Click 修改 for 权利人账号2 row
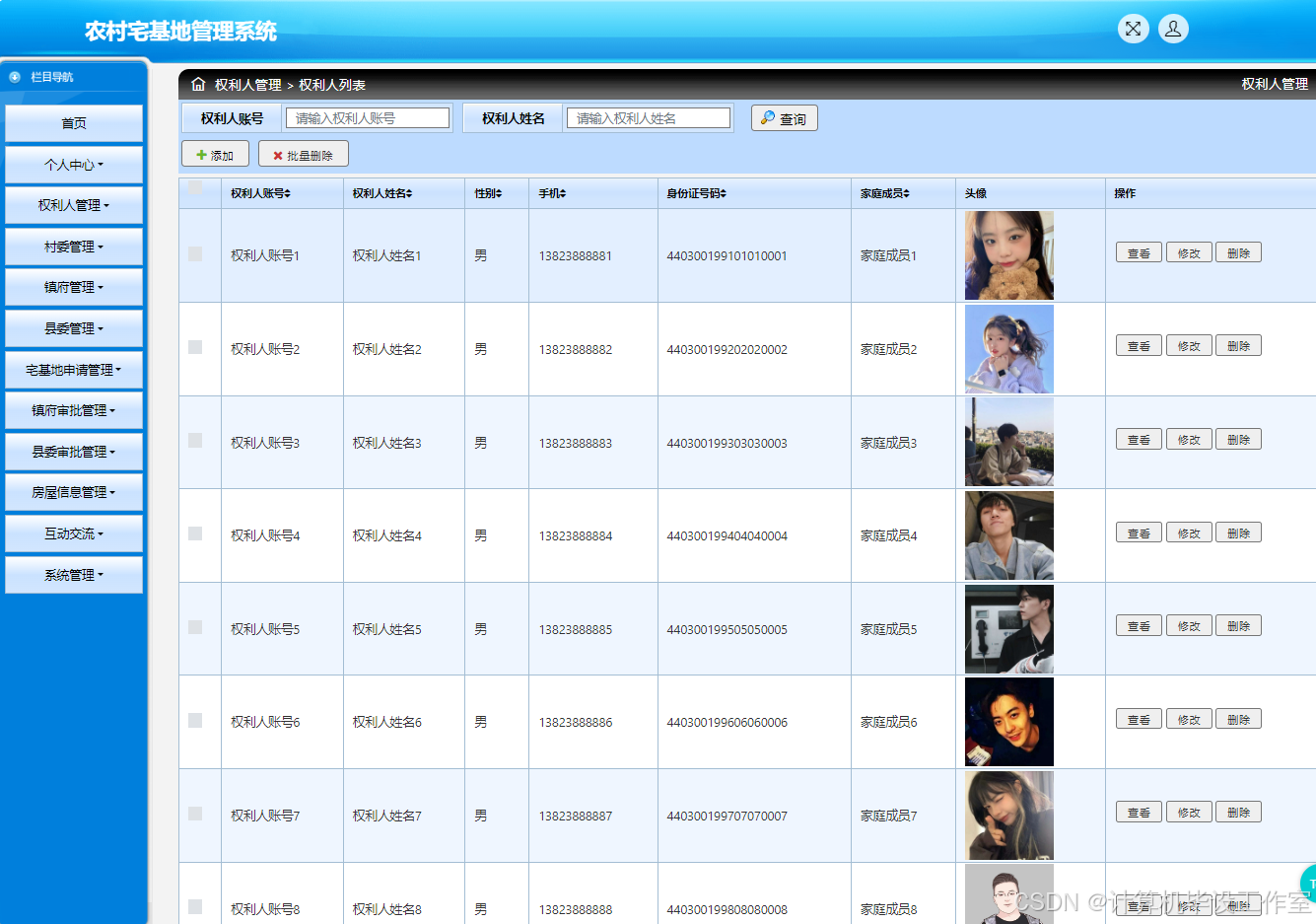Viewport: 1316px width, 924px height. pyautogui.click(x=1189, y=346)
